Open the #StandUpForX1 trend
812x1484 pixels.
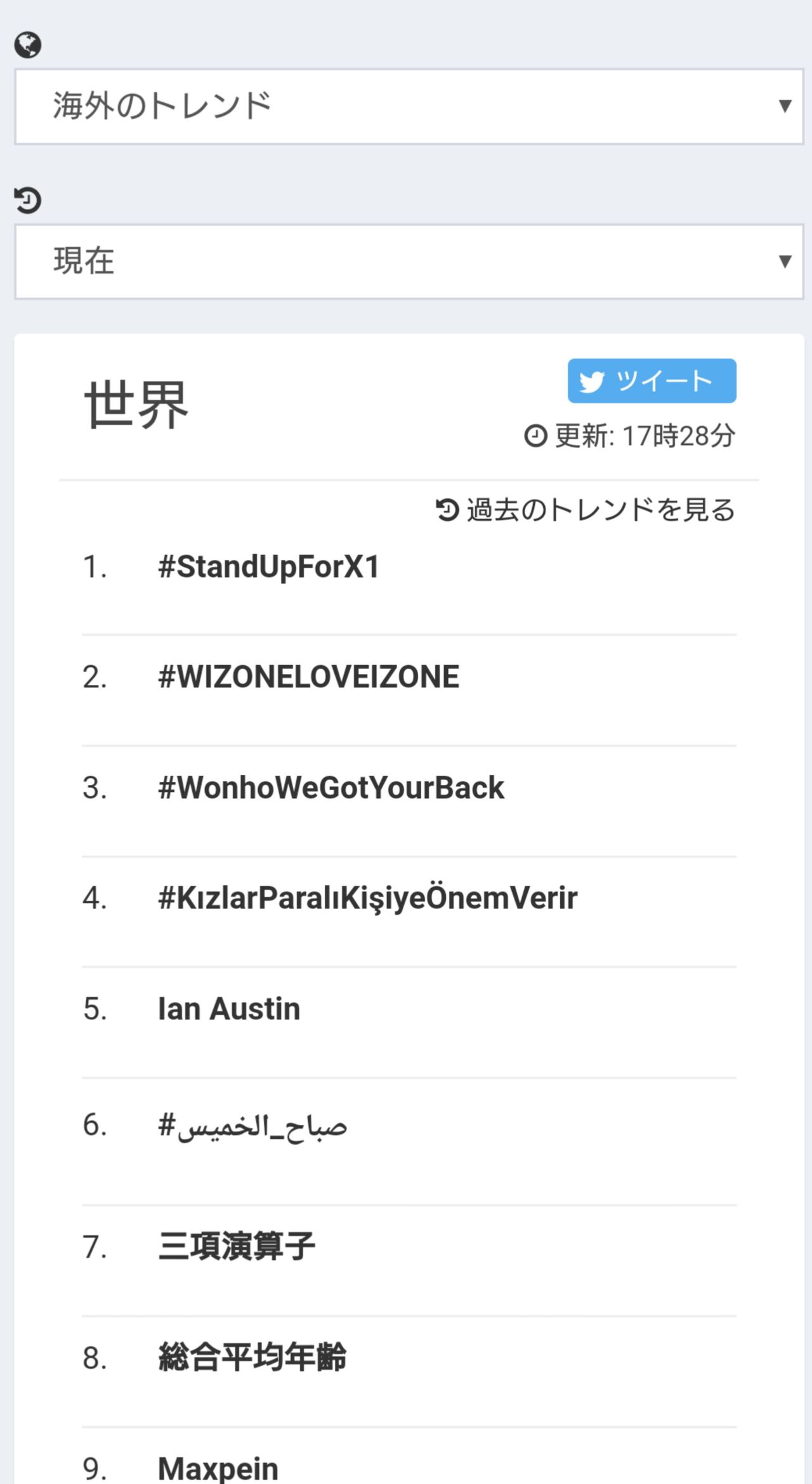click(268, 567)
